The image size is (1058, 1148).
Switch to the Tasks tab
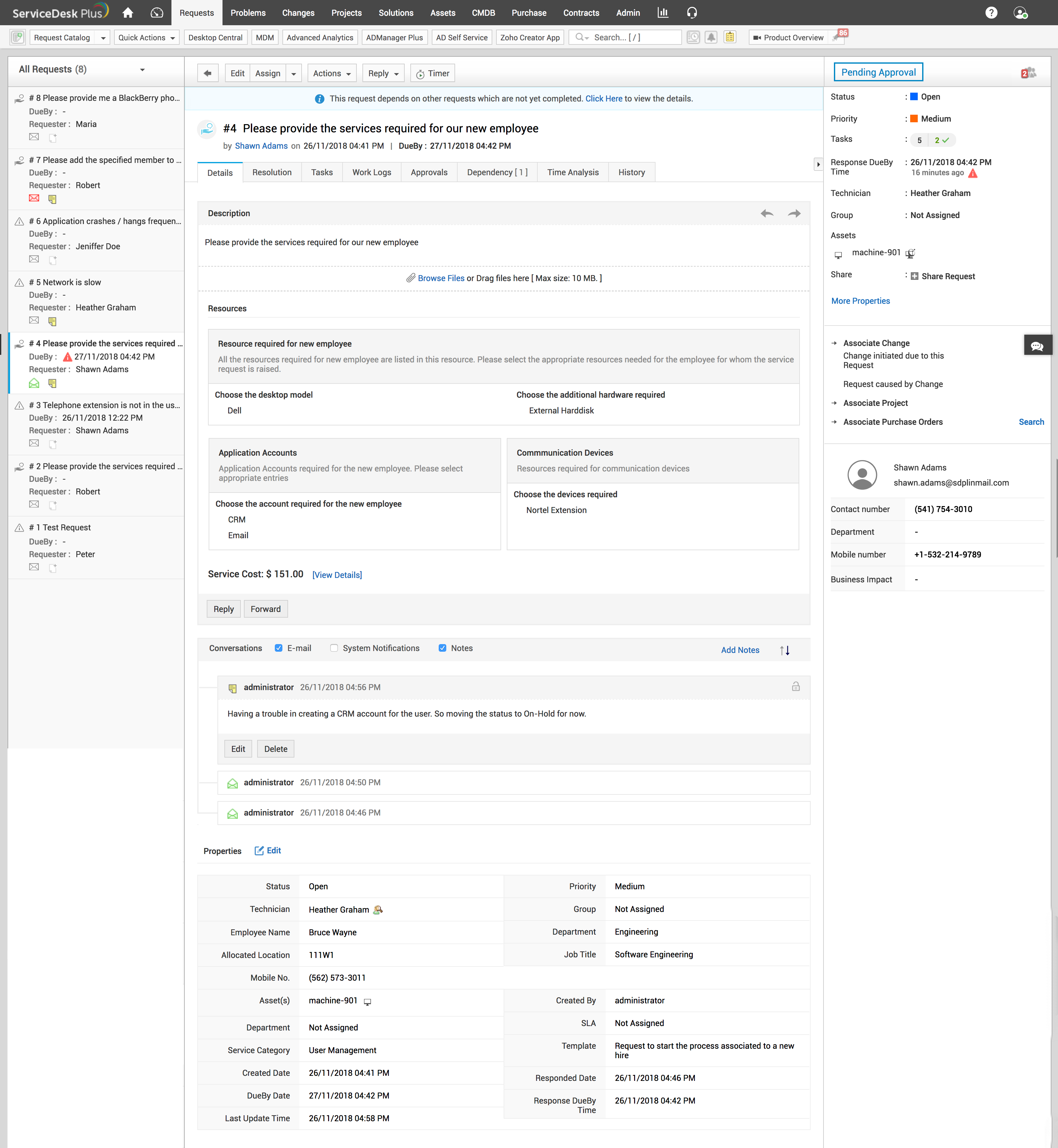322,172
